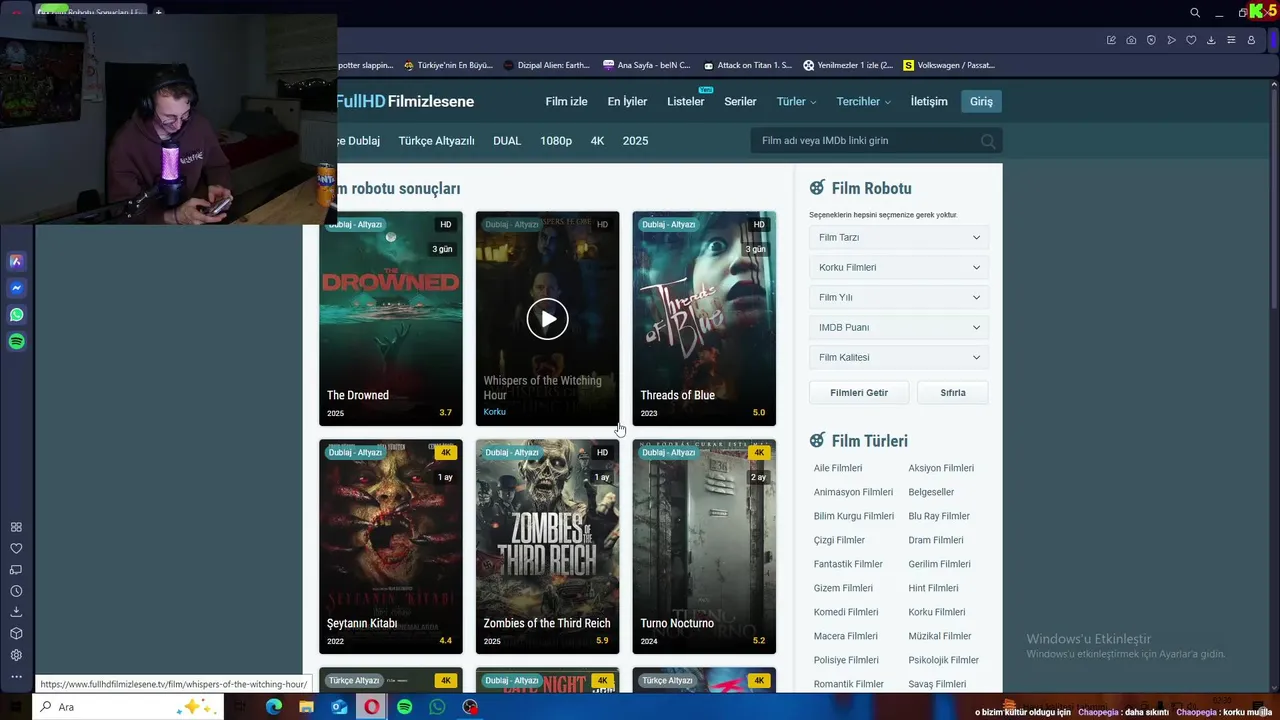1280x720 pixels.
Task: Open File Explorer from taskbar
Action: (x=306, y=707)
